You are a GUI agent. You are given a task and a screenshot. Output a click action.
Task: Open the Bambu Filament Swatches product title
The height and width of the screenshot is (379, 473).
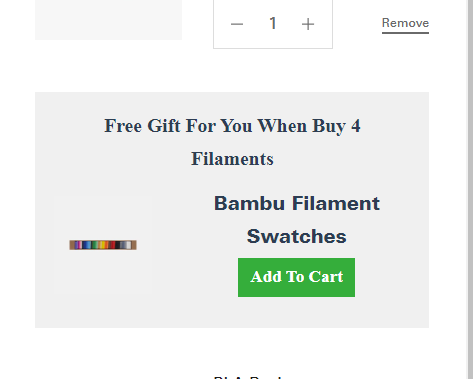(x=296, y=220)
